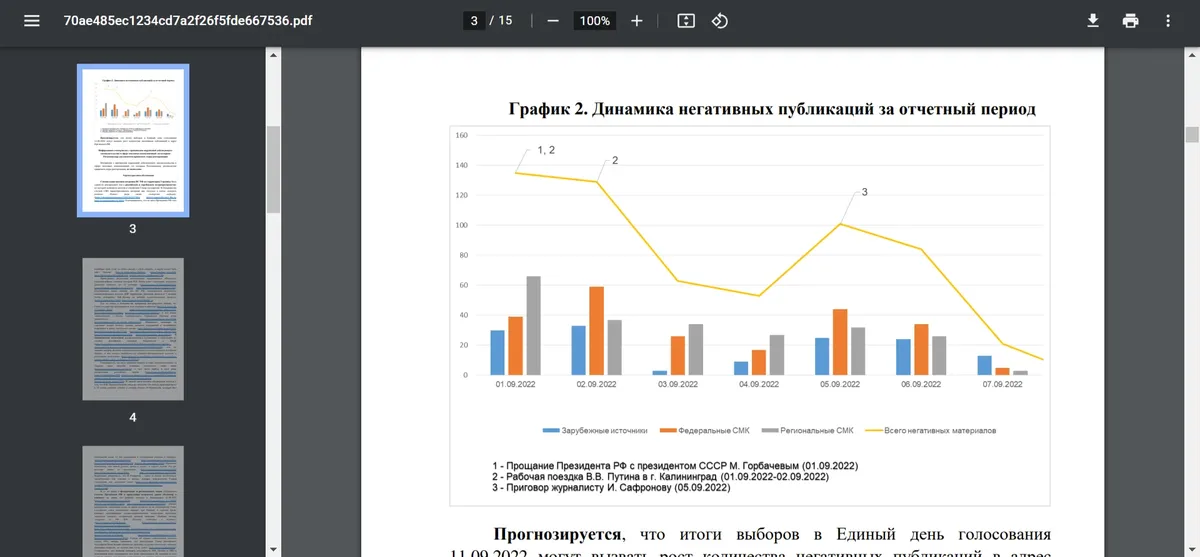The image size is (1200, 557).
Task: Click the blue Зарубежные источники legend swatch
Action: [551, 431]
